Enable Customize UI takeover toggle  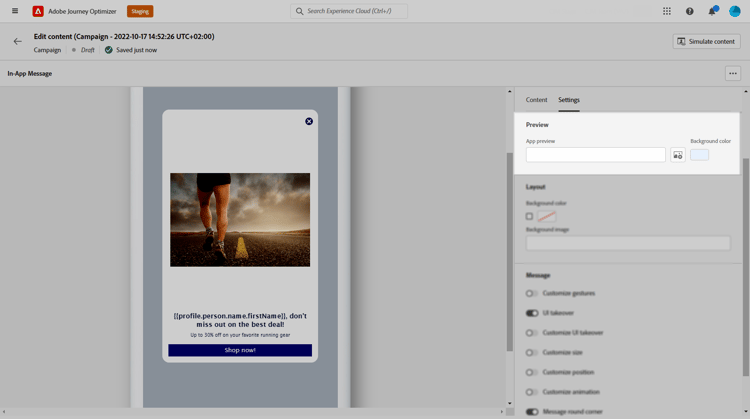tap(531, 333)
